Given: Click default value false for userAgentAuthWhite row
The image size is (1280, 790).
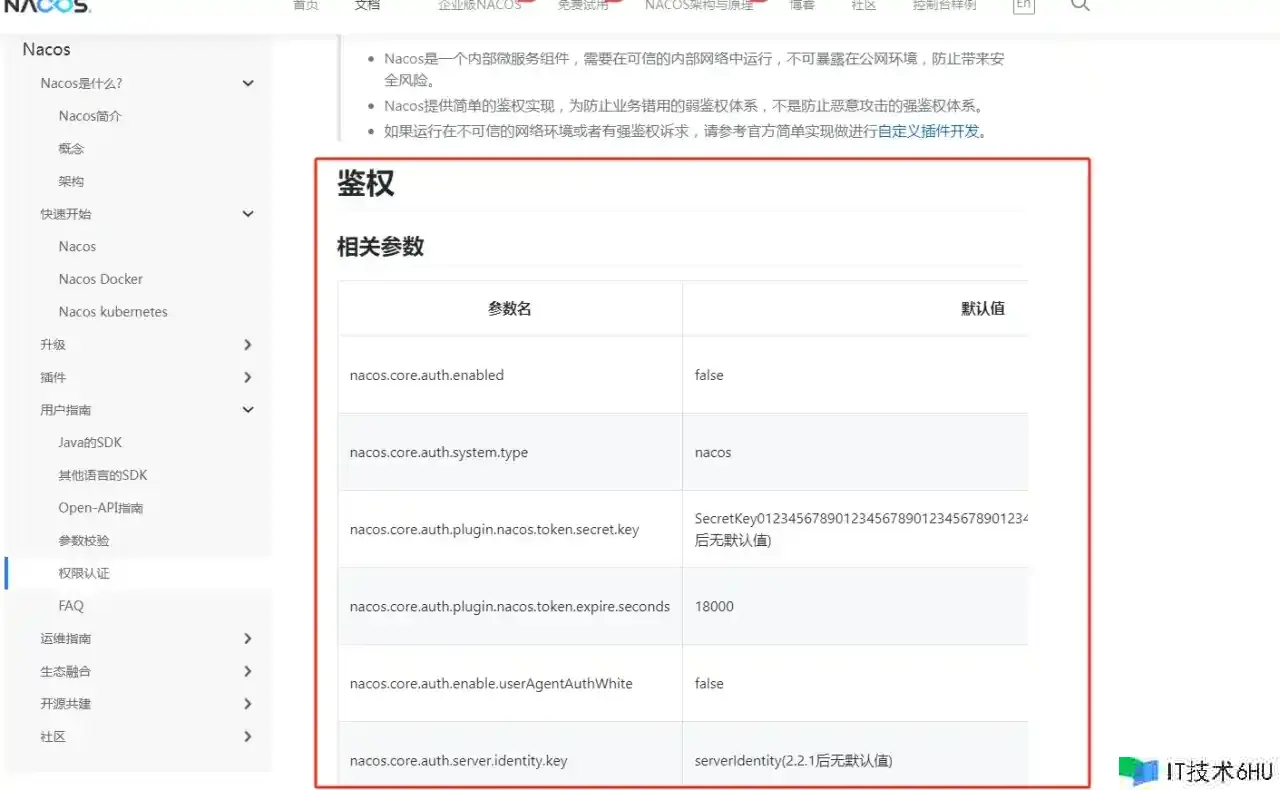Looking at the screenshot, I should coord(856,683).
